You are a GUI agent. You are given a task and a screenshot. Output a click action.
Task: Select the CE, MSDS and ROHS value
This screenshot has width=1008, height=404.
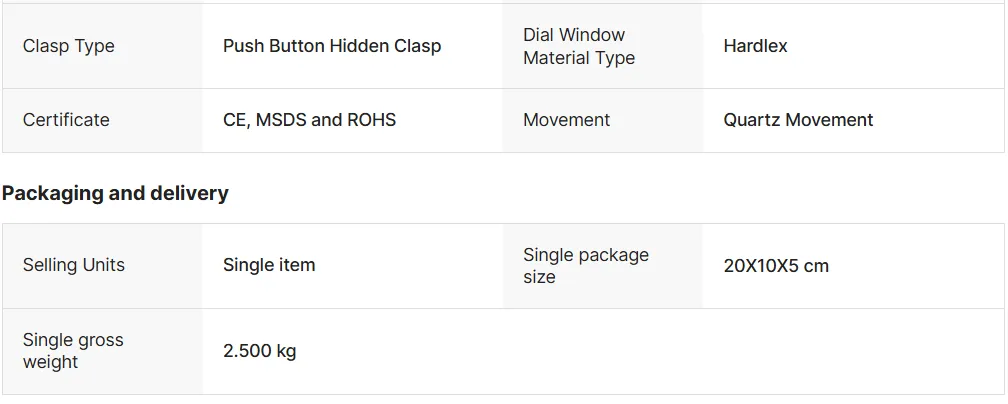click(x=309, y=120)
